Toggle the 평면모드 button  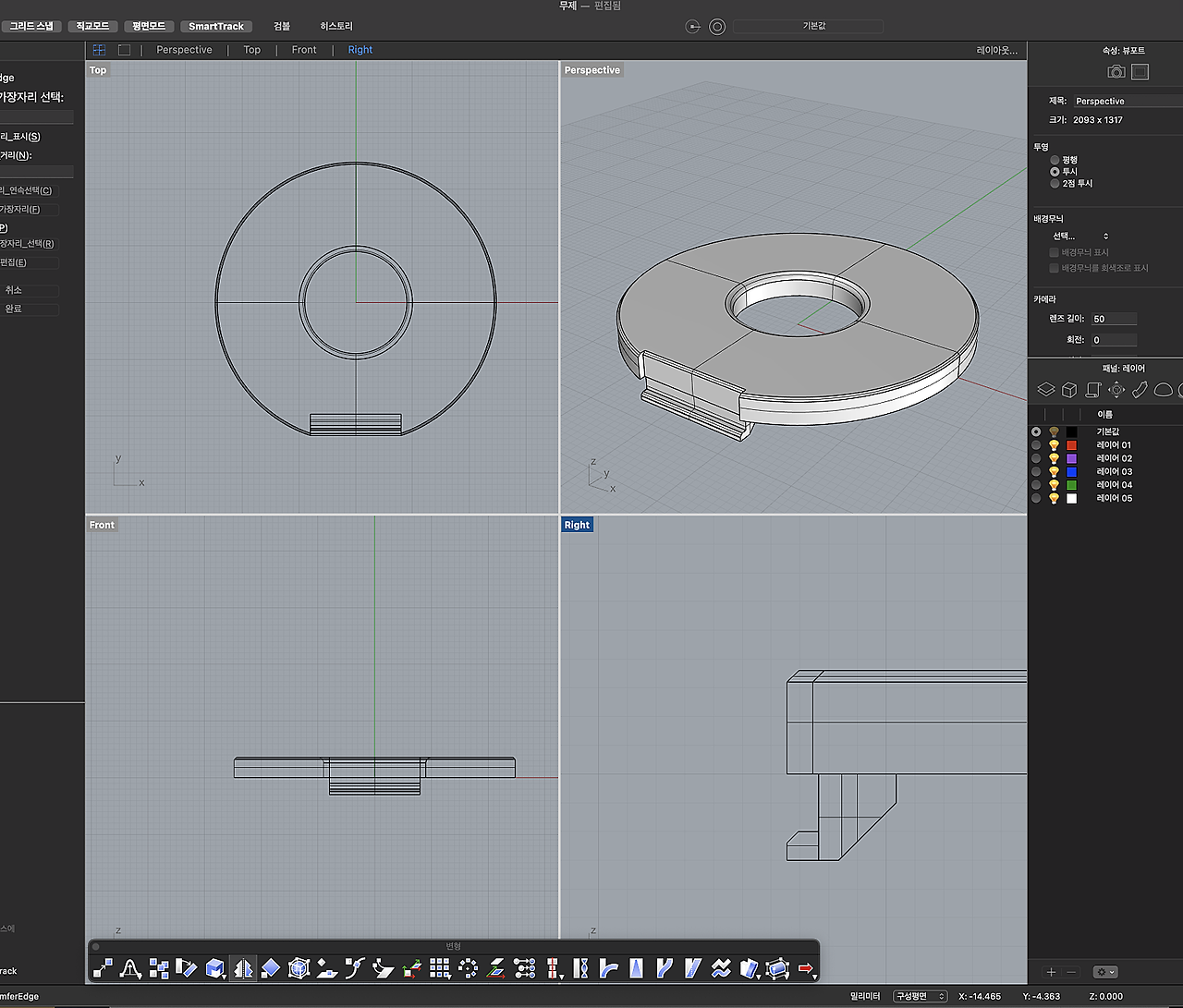point(149,26)
